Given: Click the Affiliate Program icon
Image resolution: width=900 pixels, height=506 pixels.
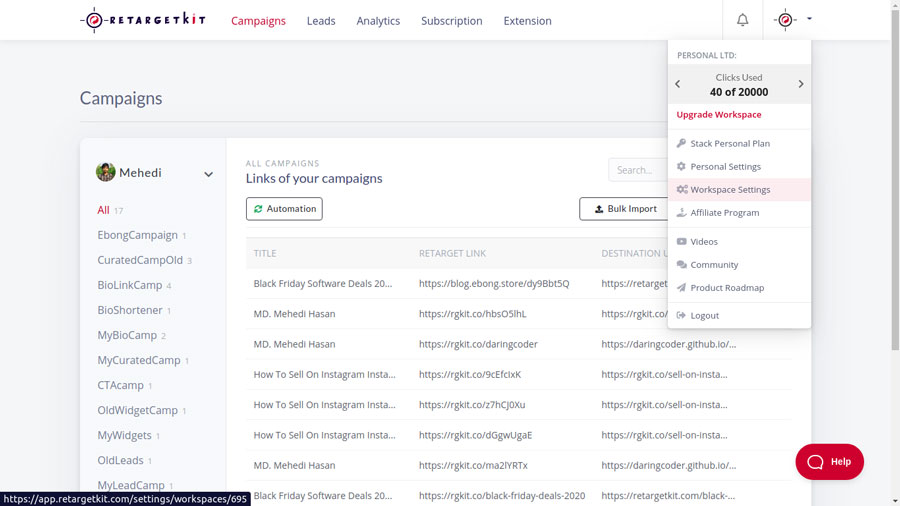Looking at the screenshot, I should point(681,212).
